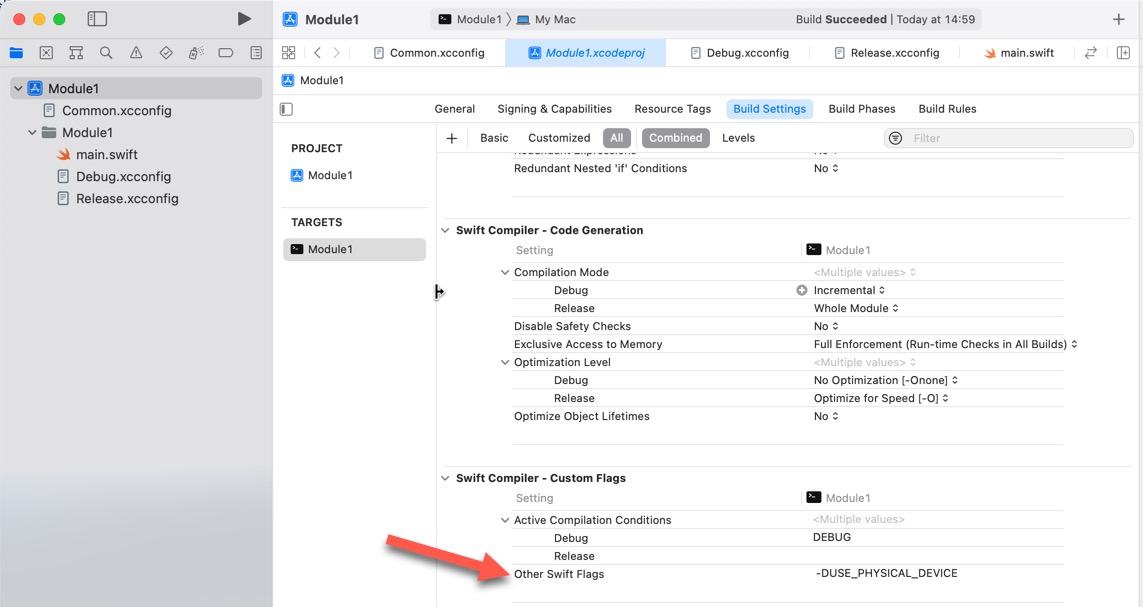Collapse the Module1 project in navigator
Screen dimensions: 1143x607
[18, 89]
